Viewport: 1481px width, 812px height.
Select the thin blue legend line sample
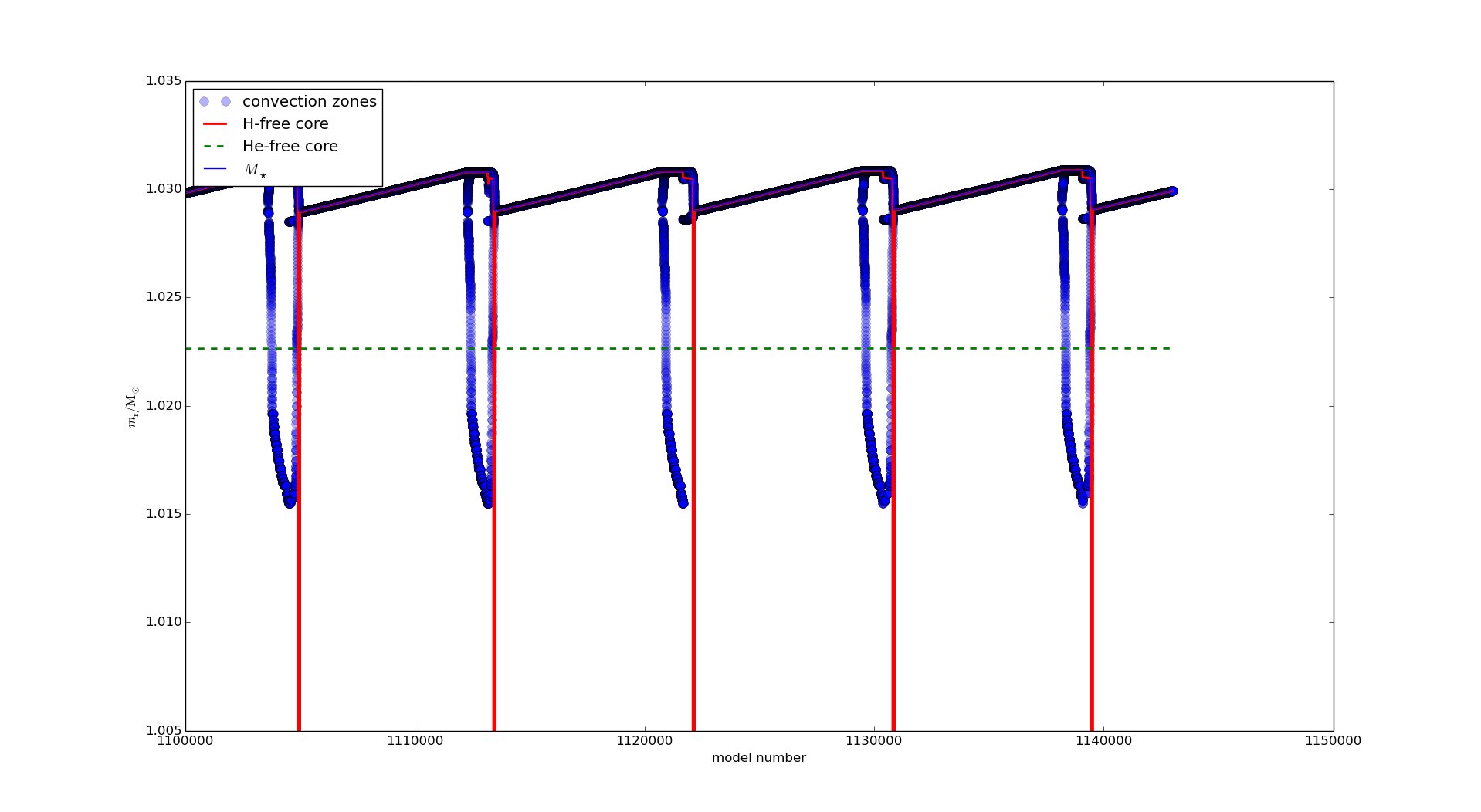[x=215, y=169]
